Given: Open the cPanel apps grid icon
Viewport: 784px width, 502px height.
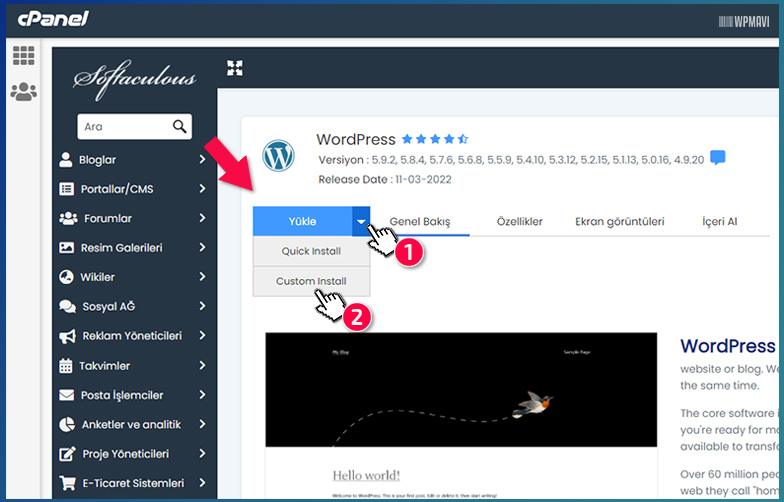Looking at the screenshot, I should (x=24, y=56).
